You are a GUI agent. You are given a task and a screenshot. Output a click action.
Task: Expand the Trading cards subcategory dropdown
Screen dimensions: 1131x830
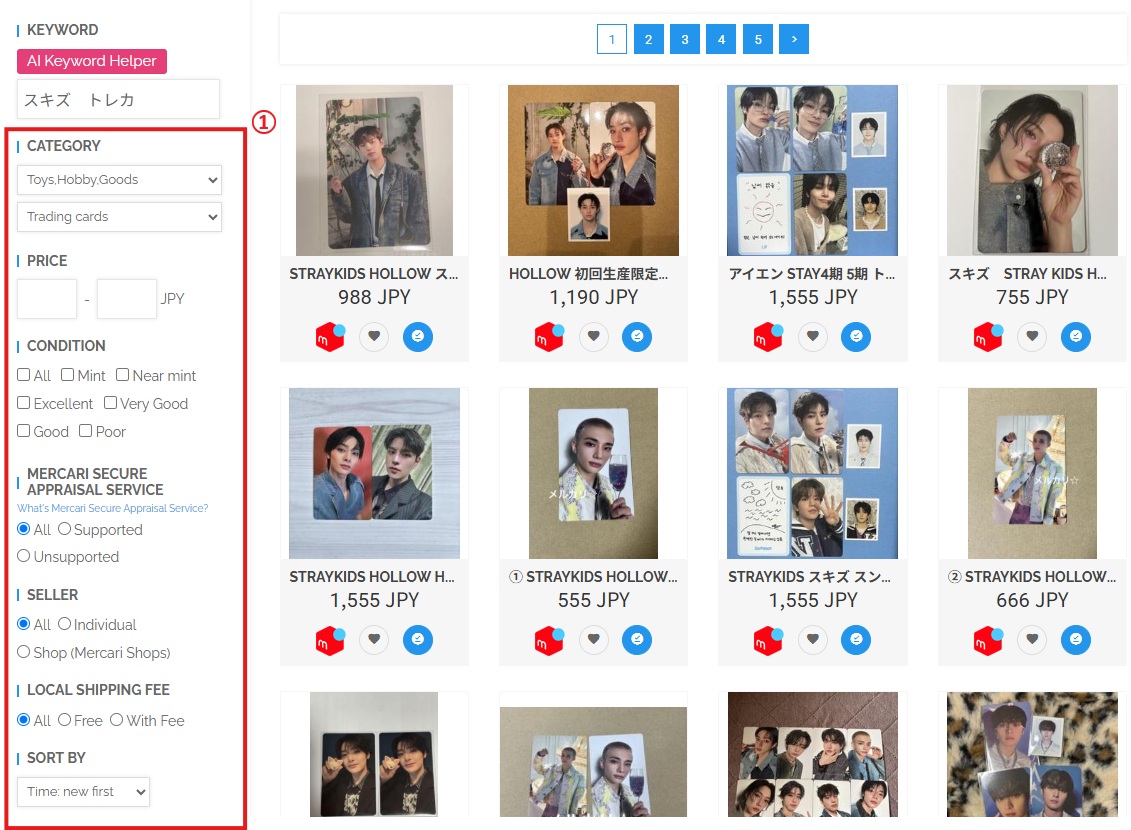pos(119,216)
